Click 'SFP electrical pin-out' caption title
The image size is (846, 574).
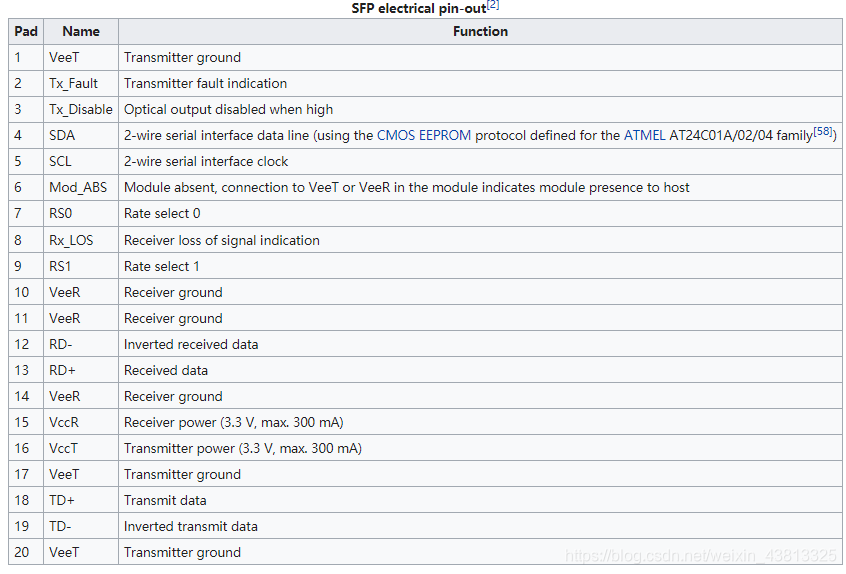click(x=419, y=9)
